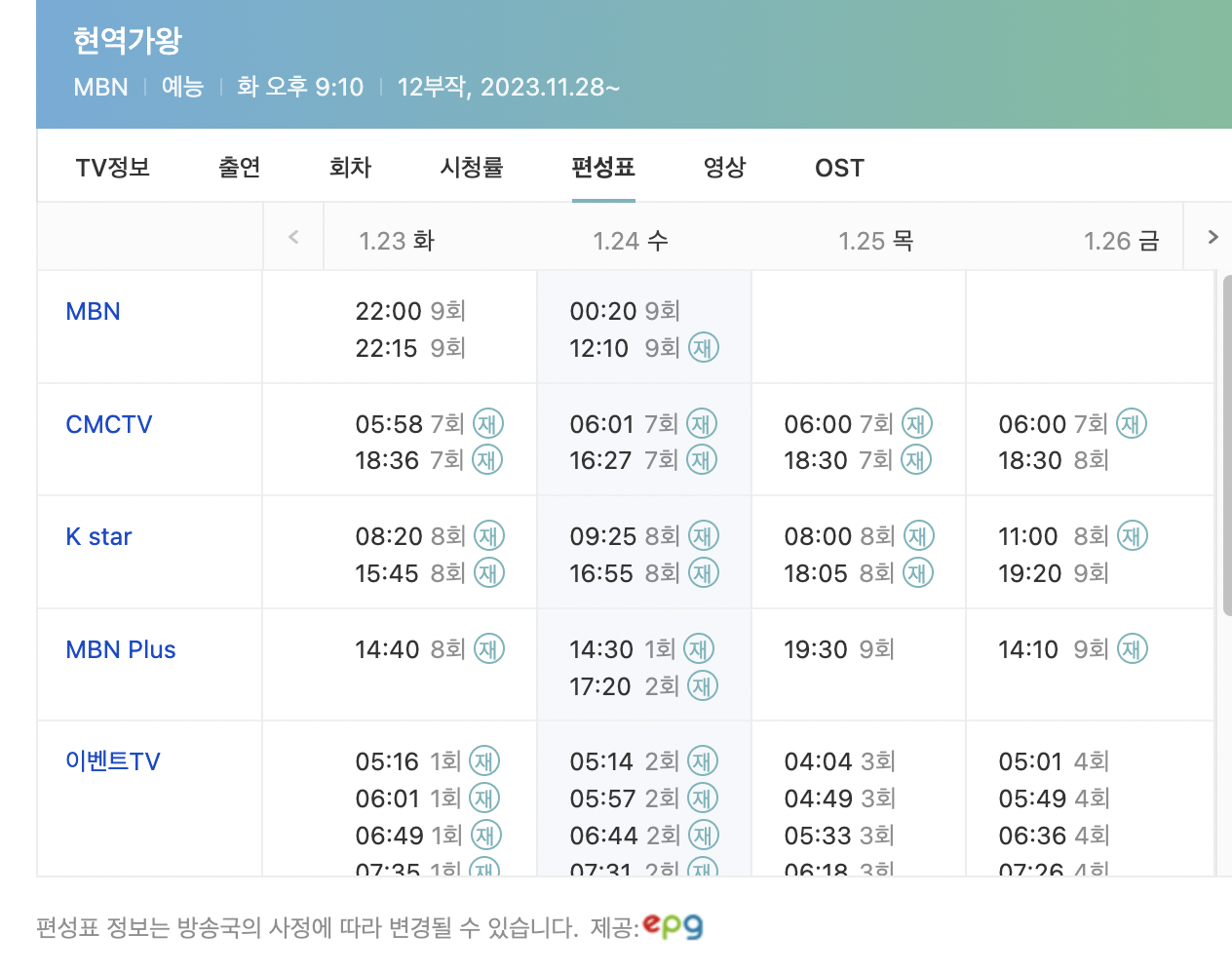This screenshot has width=1232, height=973.
Task: Click the 이벤트TV 04:49 3회 entry
Action: coord(839,799)
